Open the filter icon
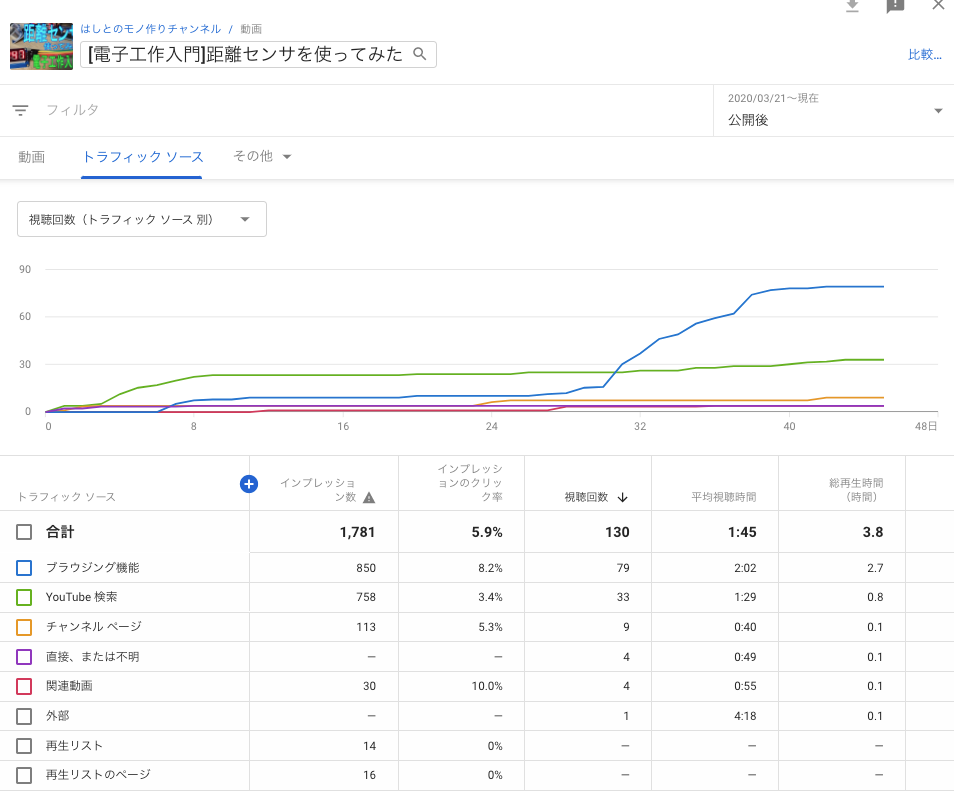The image size is (954, 805). [20, 110]
